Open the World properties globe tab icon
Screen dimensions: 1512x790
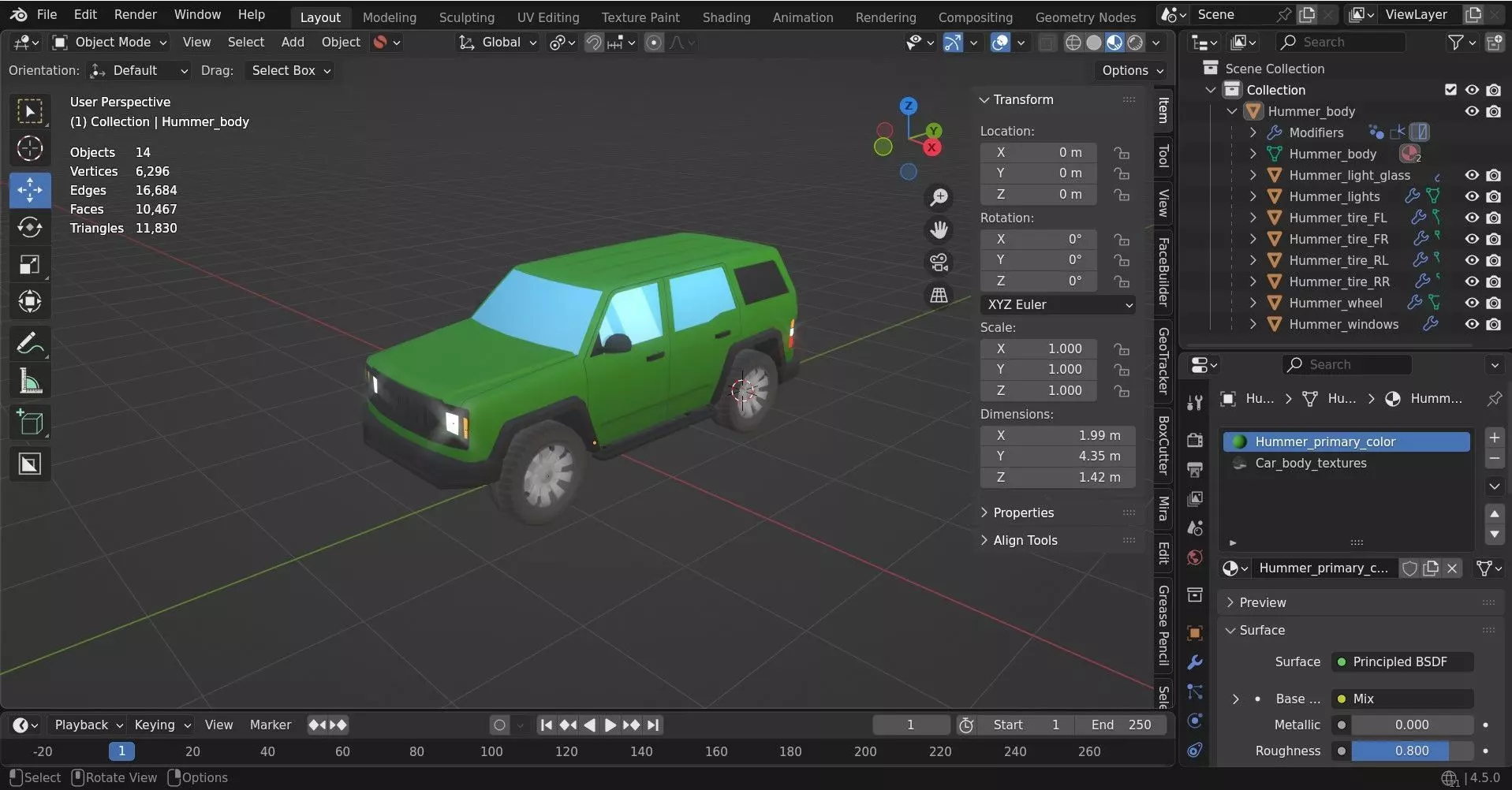pos(1195,557)
